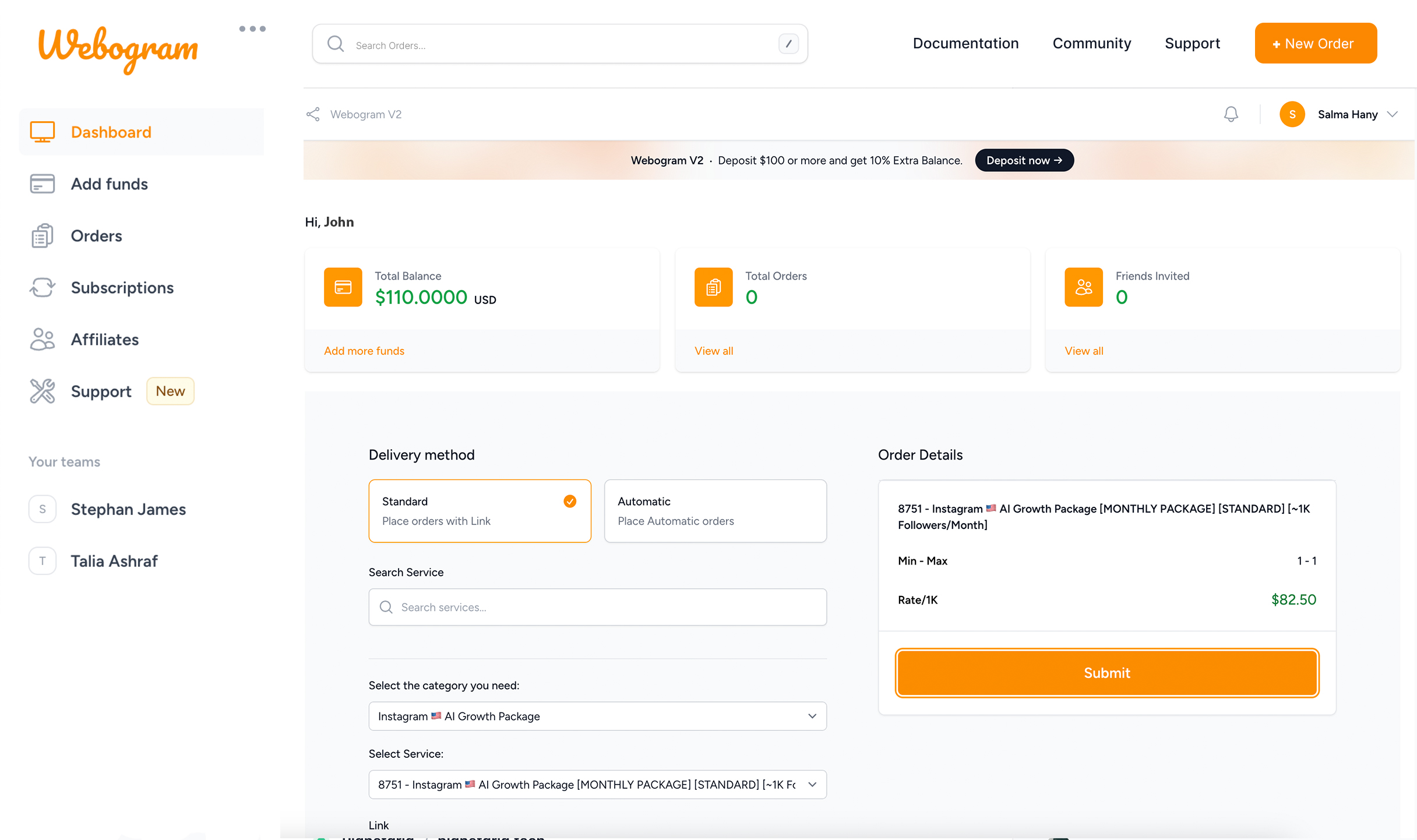Open the three-dots sidebar menu
Screen dimensions: 1417x840
(x=252, y=29)
